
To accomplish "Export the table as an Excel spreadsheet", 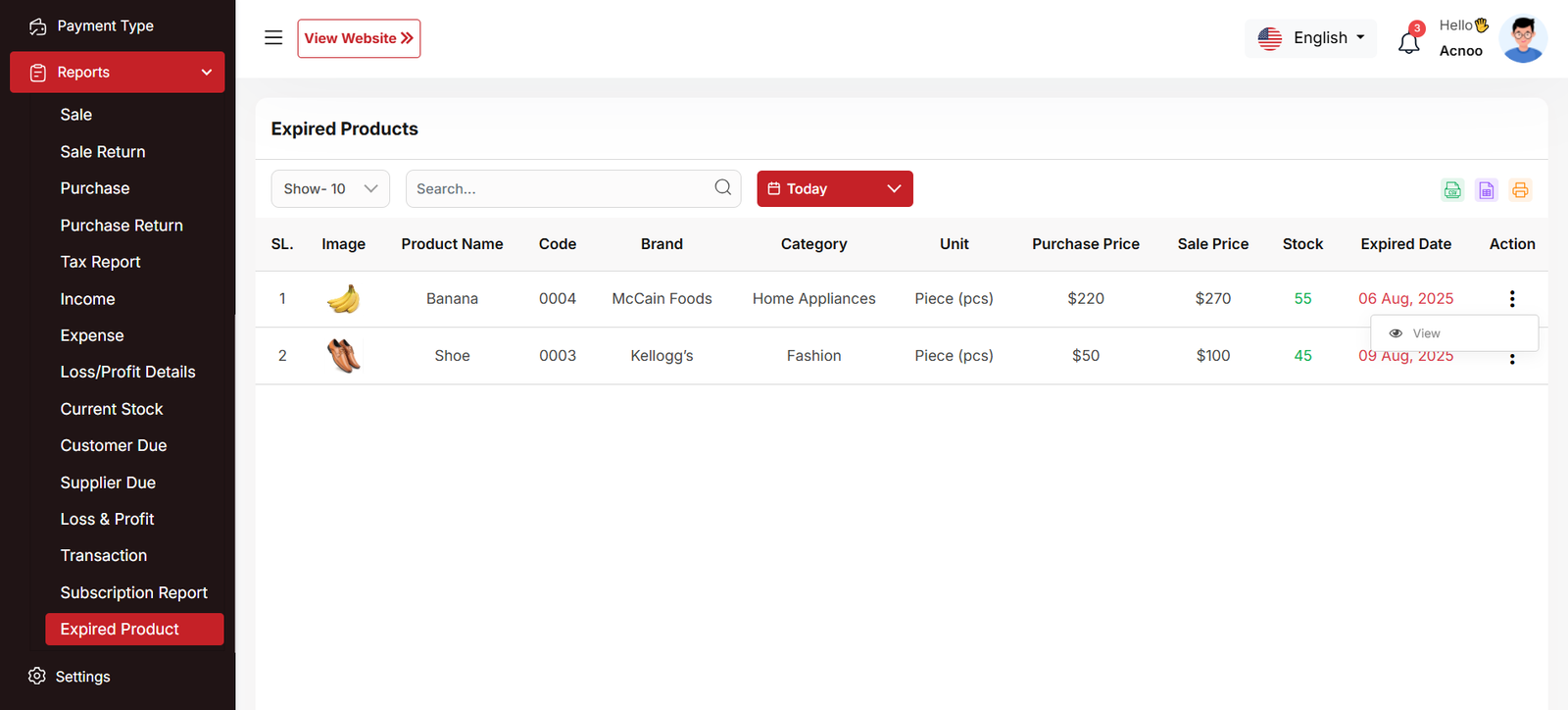I will (1487, 190).
